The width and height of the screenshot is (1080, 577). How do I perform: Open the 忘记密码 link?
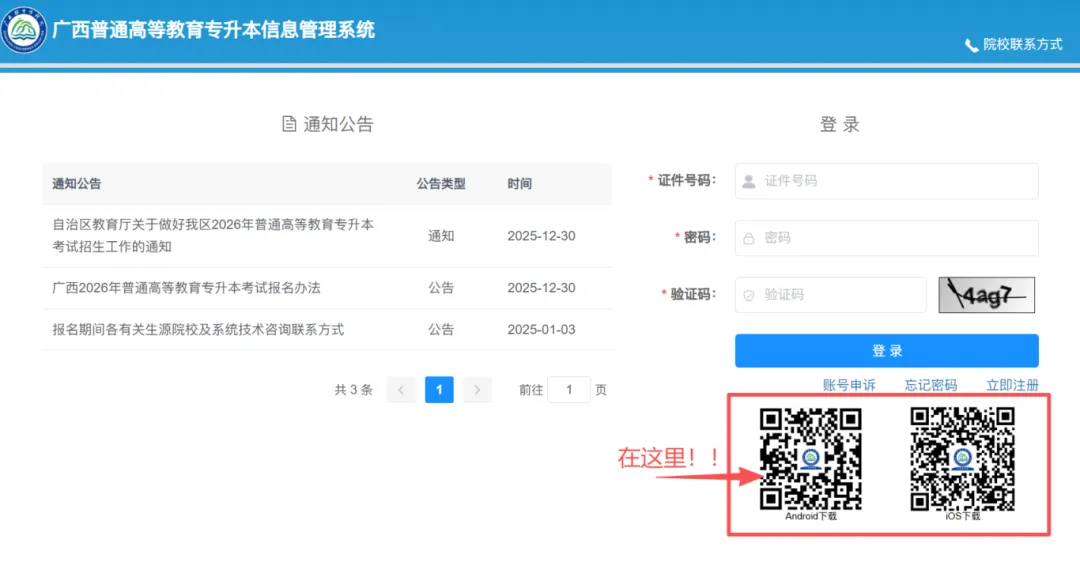(931, 385)
